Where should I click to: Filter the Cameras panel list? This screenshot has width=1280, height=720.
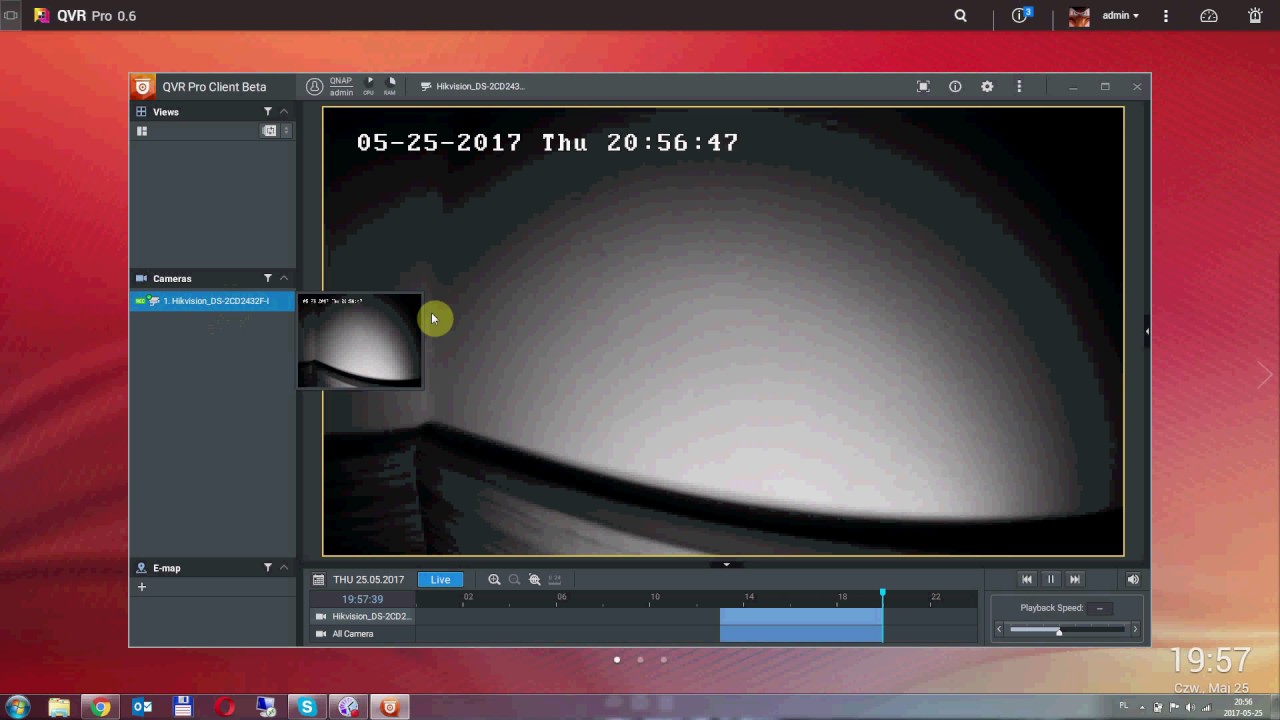268,278
